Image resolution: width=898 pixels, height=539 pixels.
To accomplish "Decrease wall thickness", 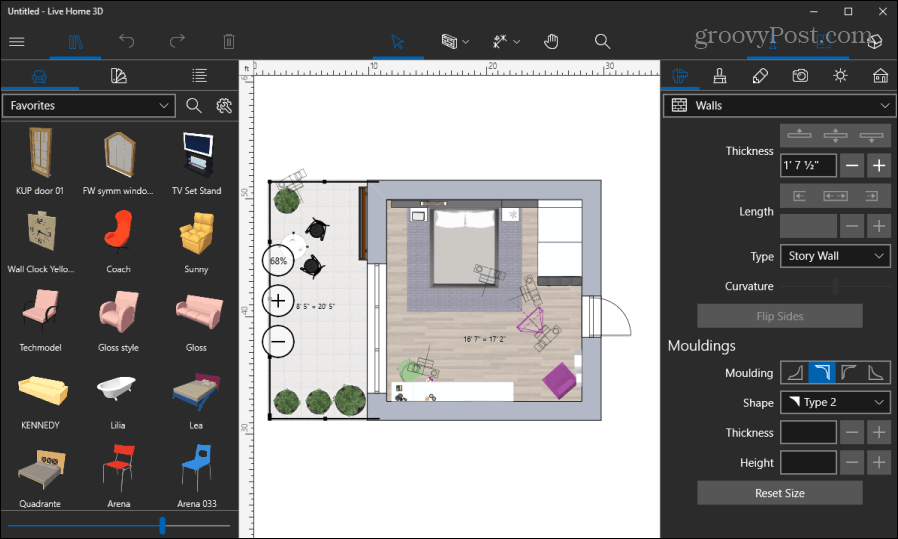I will 852,166.
